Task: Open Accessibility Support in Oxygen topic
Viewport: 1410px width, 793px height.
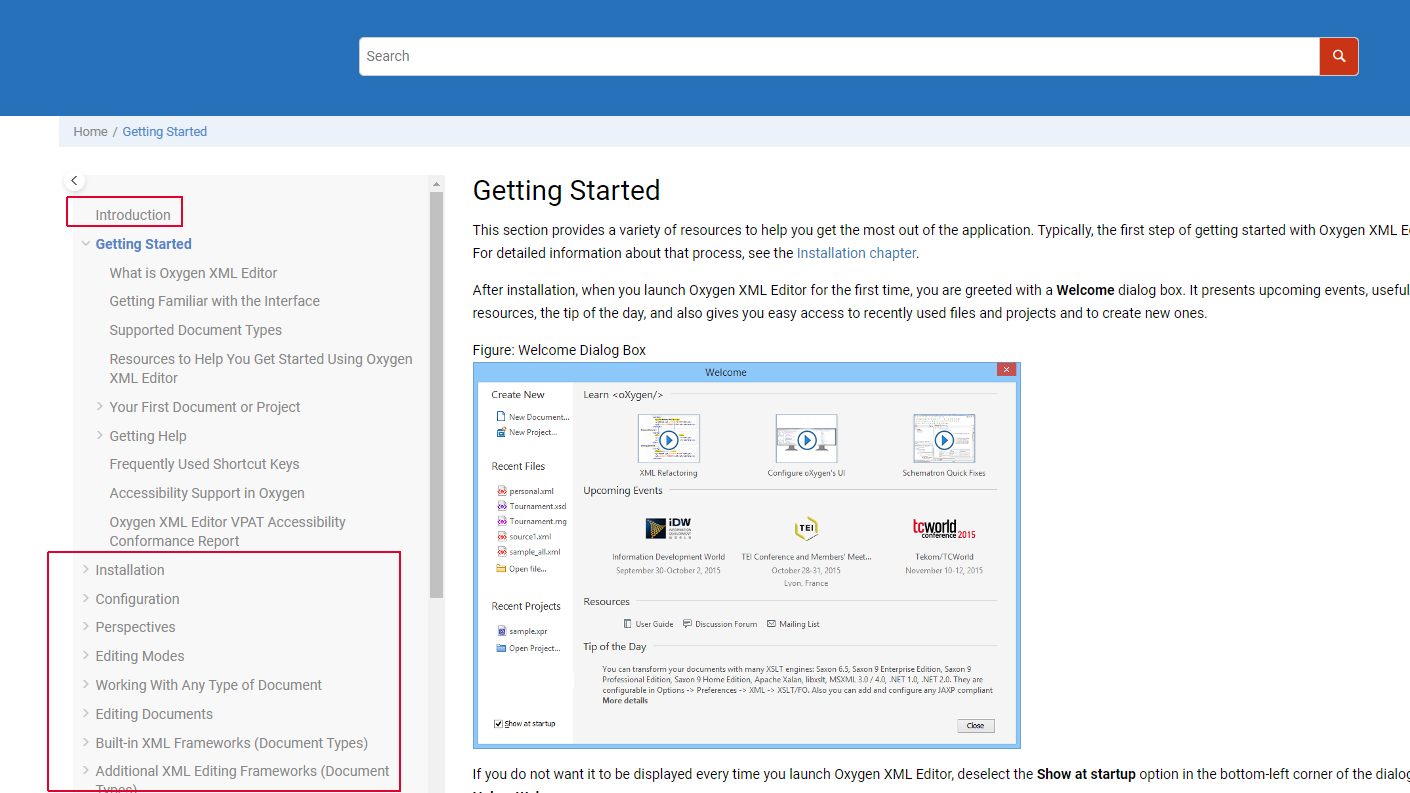Action: (207, 493)
